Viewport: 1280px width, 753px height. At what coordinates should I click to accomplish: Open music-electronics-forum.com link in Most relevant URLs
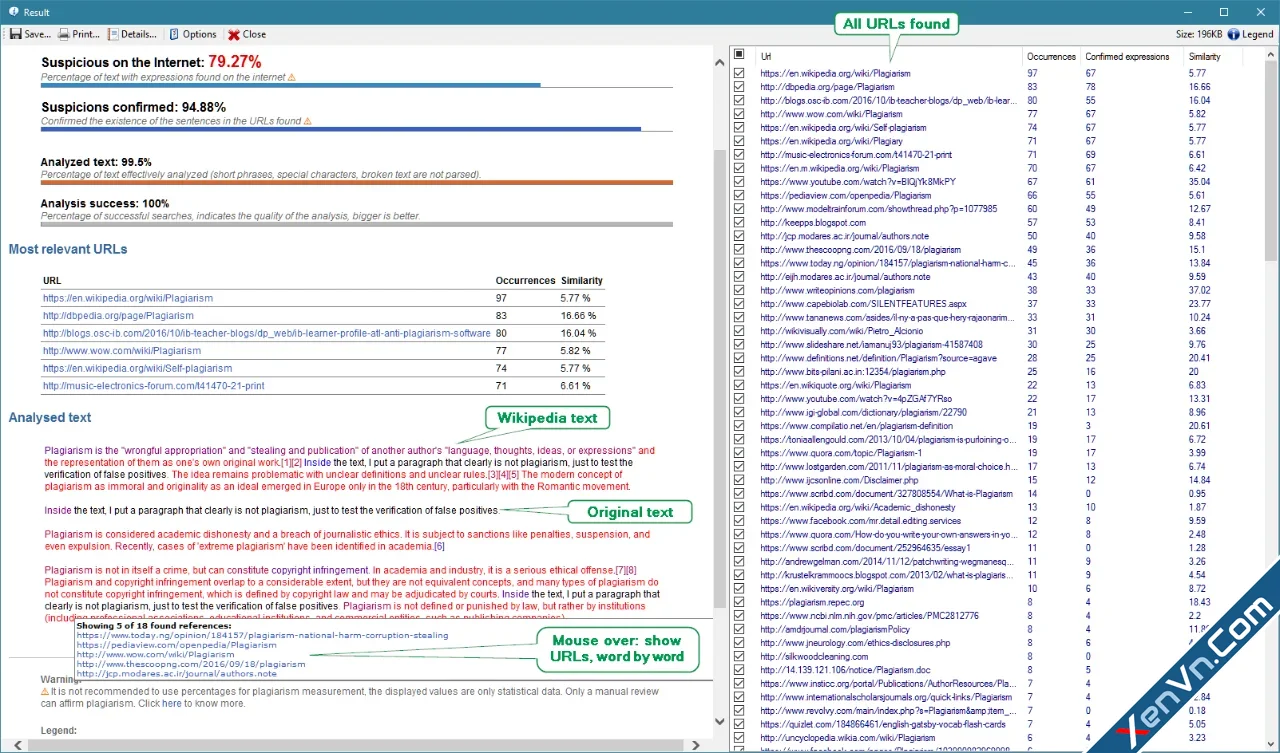pyautogui.click(x=154, y=385)
